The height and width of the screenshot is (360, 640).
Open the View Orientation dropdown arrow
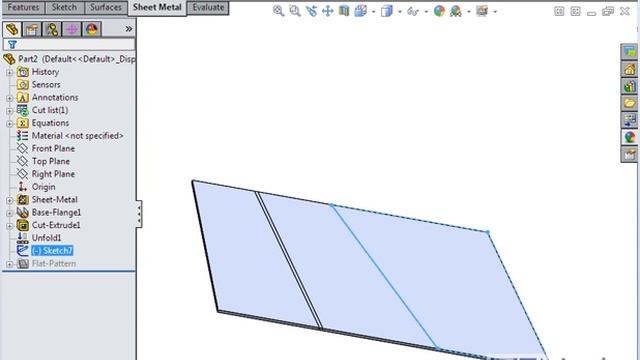point(373,11)
